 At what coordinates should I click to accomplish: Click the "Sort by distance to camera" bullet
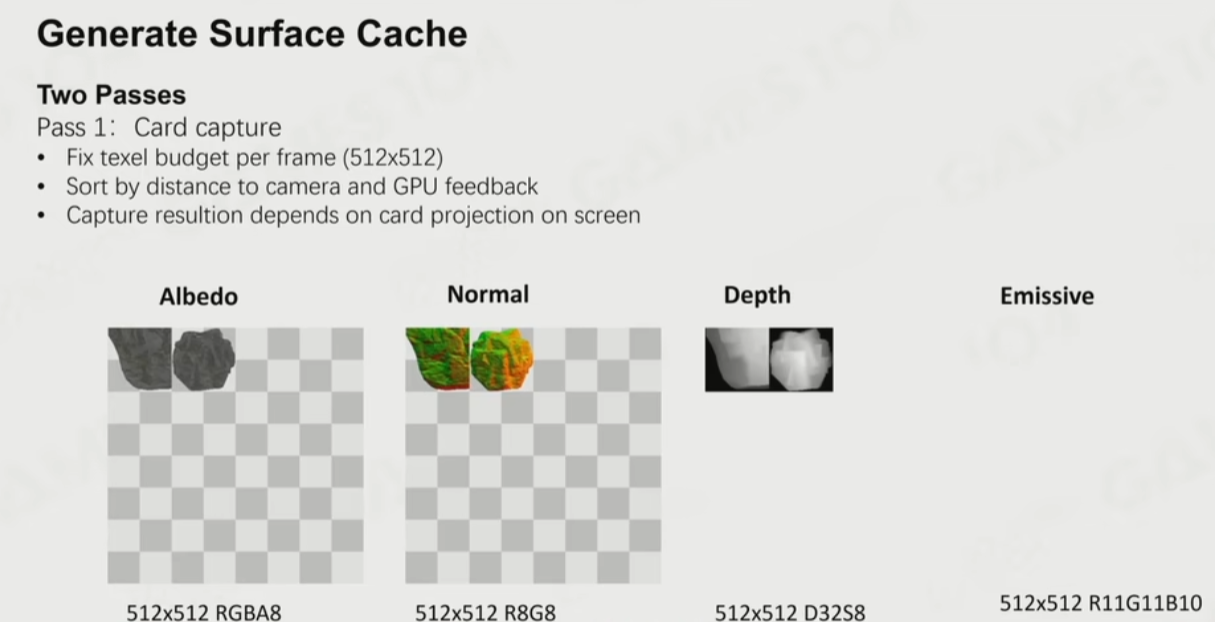coord(301,186)
